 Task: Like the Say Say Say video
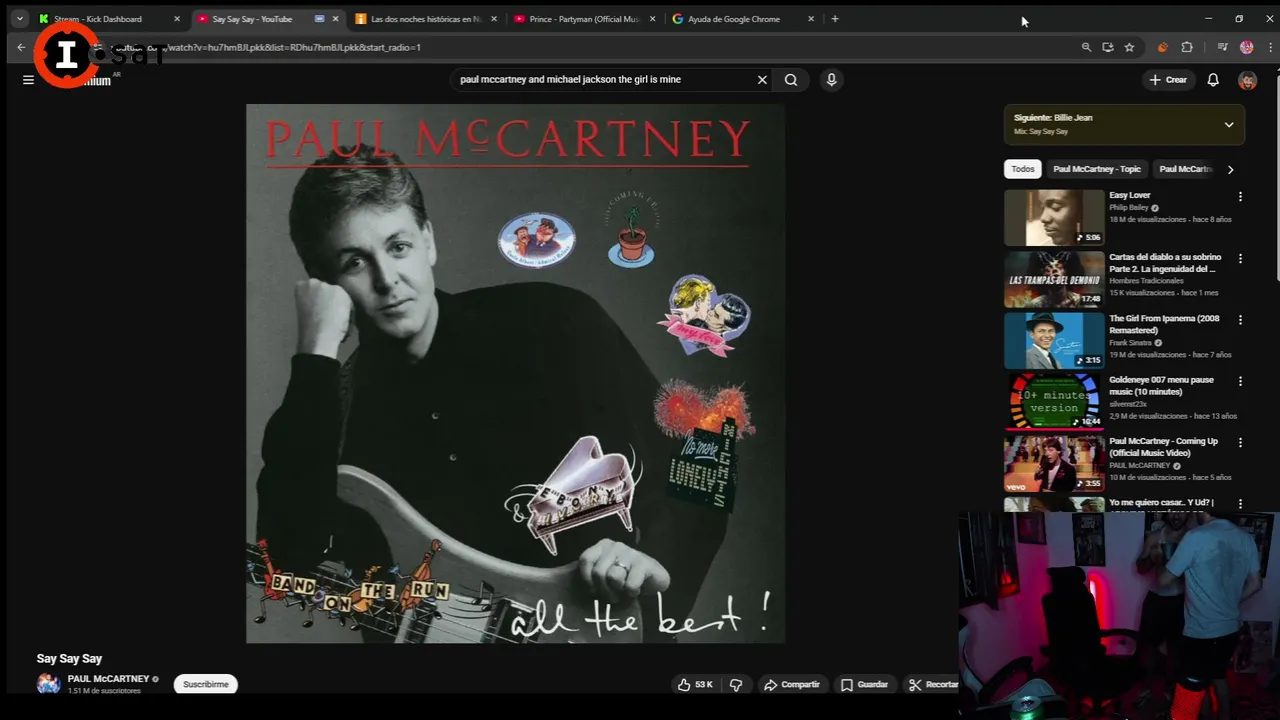(x=695, y=685)
